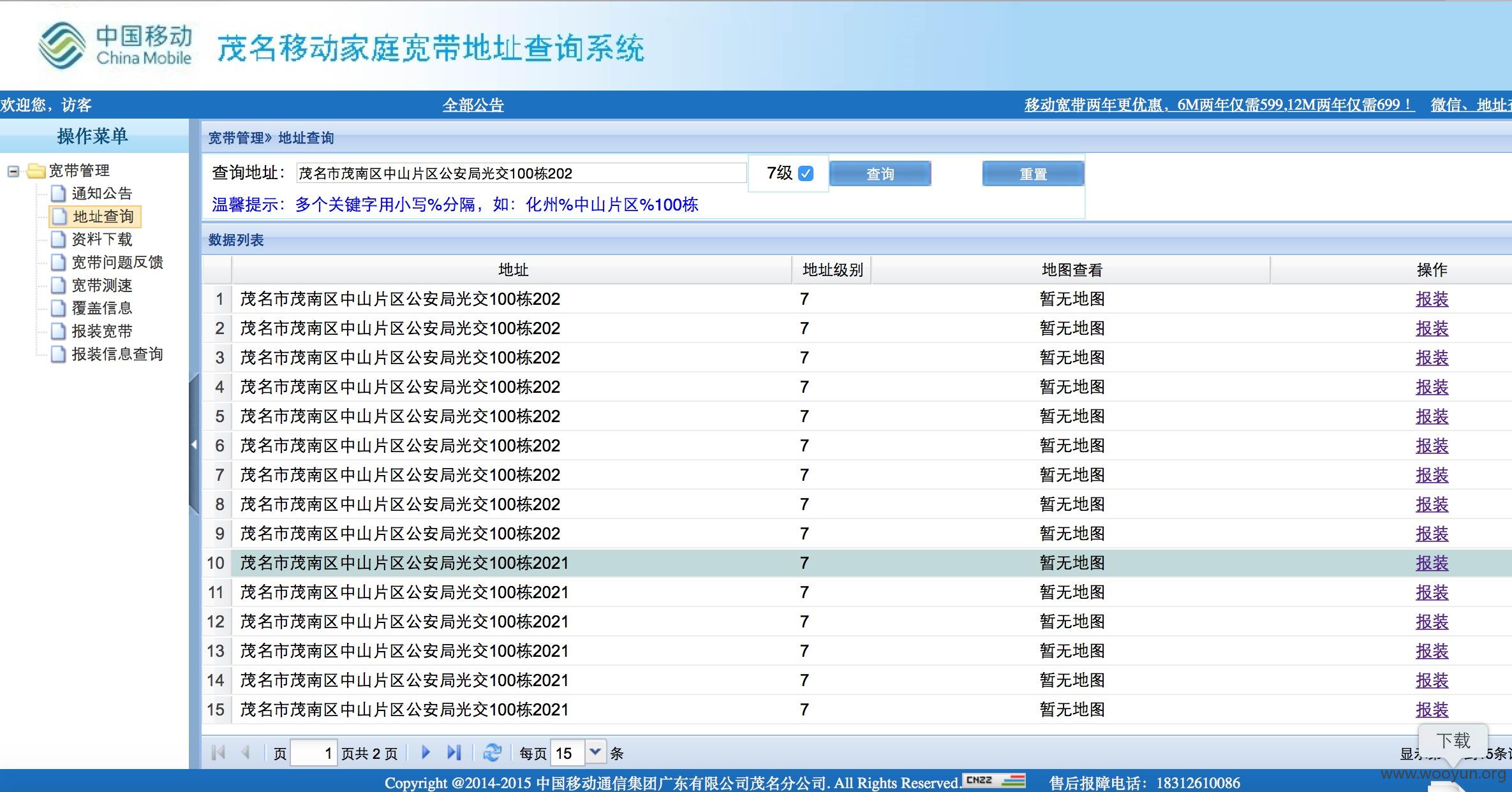The image size is (1512, 792).
Task: Open the 移动宽带两年更优惠 announcement link
Action: [1219, 105]
